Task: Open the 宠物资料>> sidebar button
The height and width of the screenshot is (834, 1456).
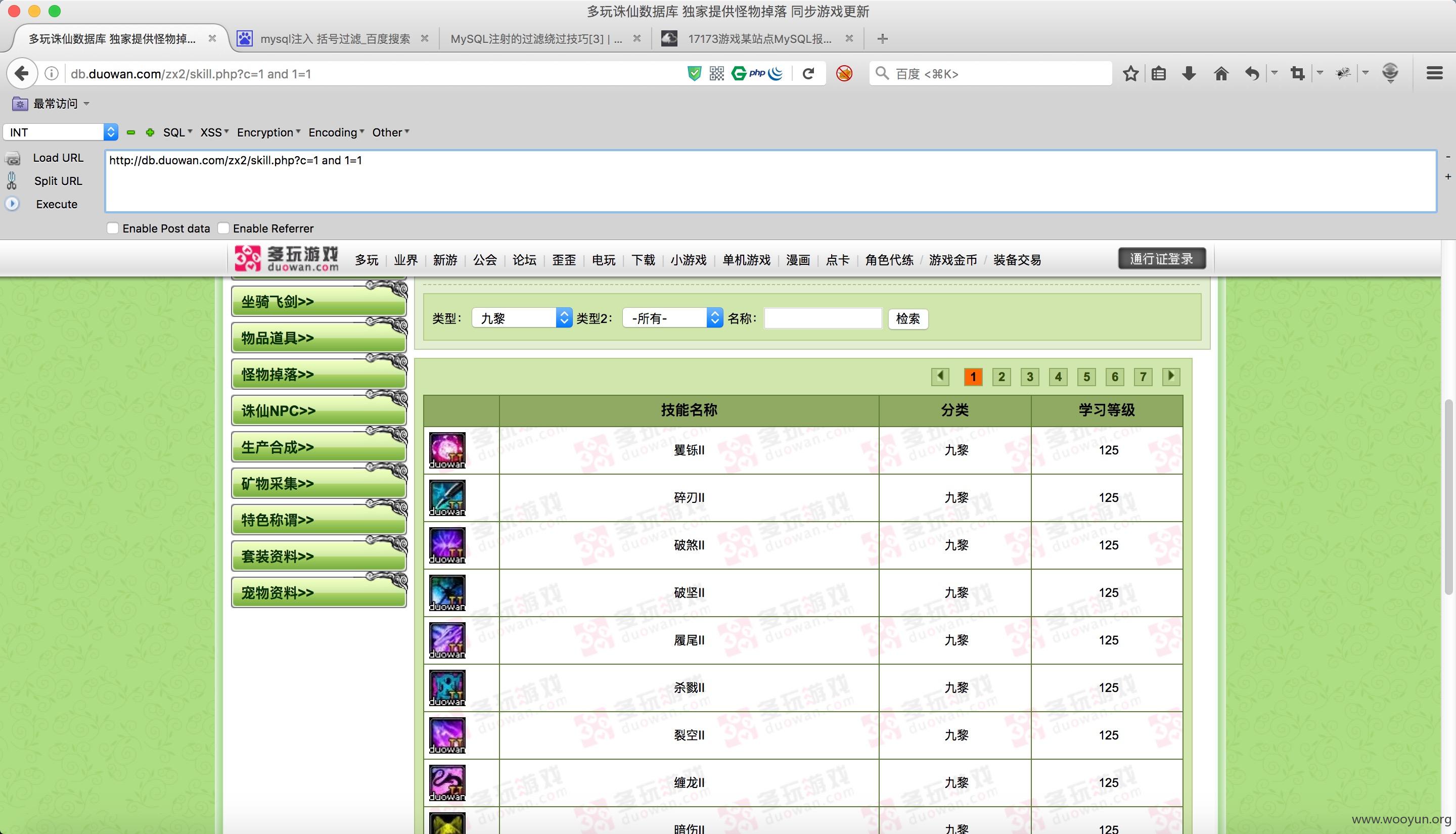Action: coord(318,592)
